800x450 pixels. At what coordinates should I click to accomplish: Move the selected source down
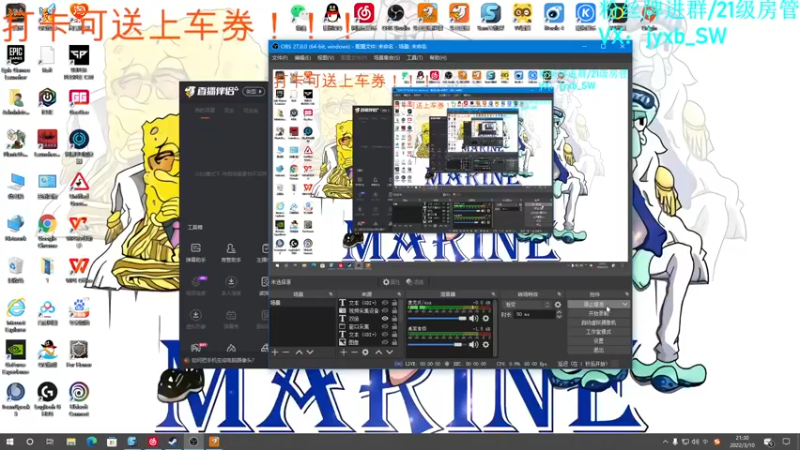[389, 352]
